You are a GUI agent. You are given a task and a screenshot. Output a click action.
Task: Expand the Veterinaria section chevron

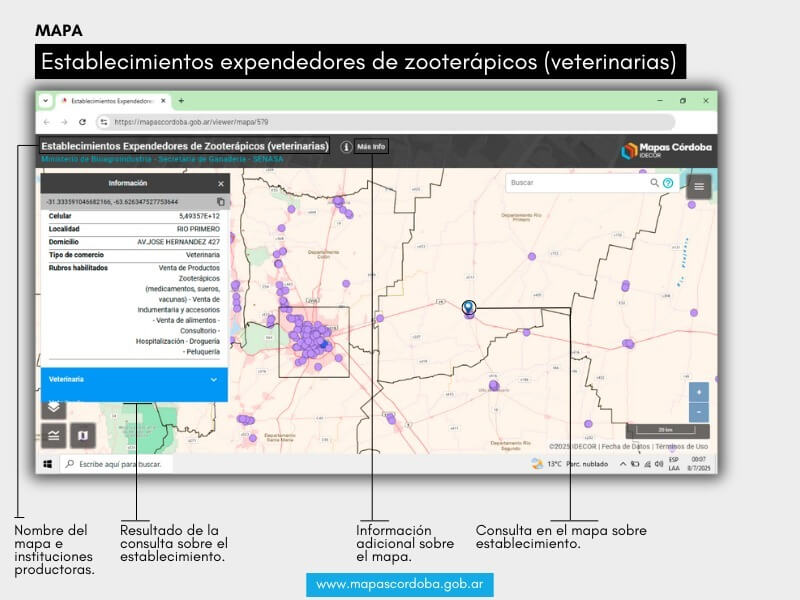[214, 380]
